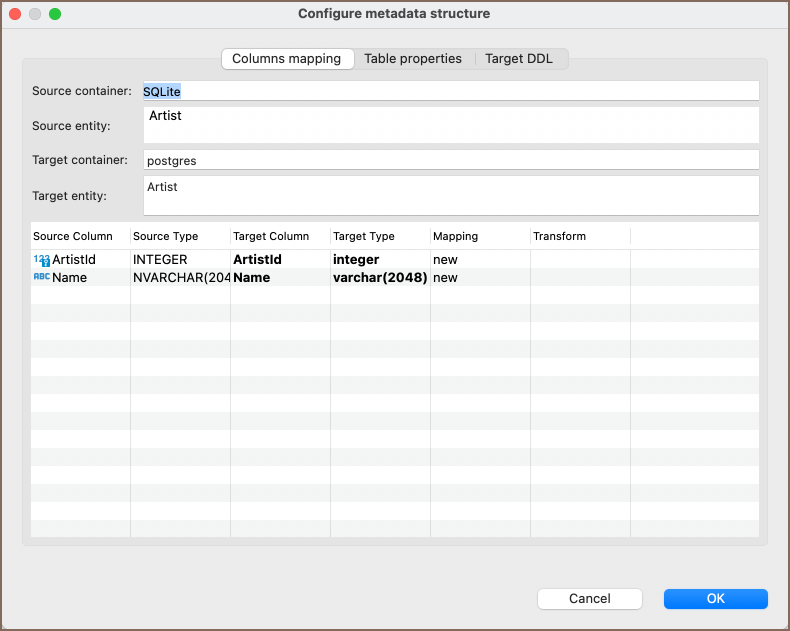The height and width of the screenshot is (631, 790).
Task: Select the ArtistId target column cell
Action: click(x=279, y=260)
